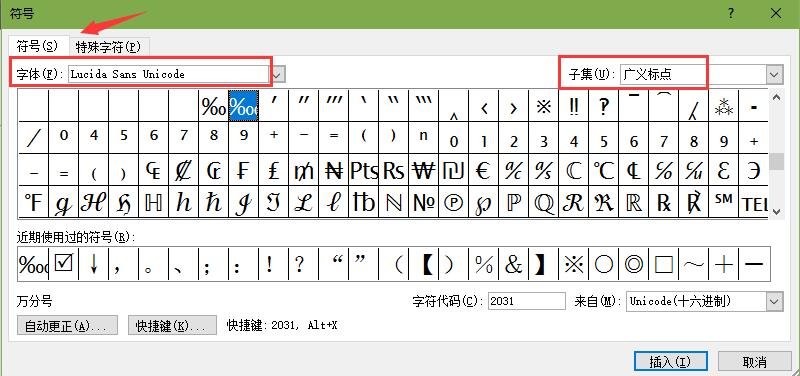Screen dimensions: 800x376
Task: Select the double-struck ℕ symbol
Action: [x=393, y=203]
